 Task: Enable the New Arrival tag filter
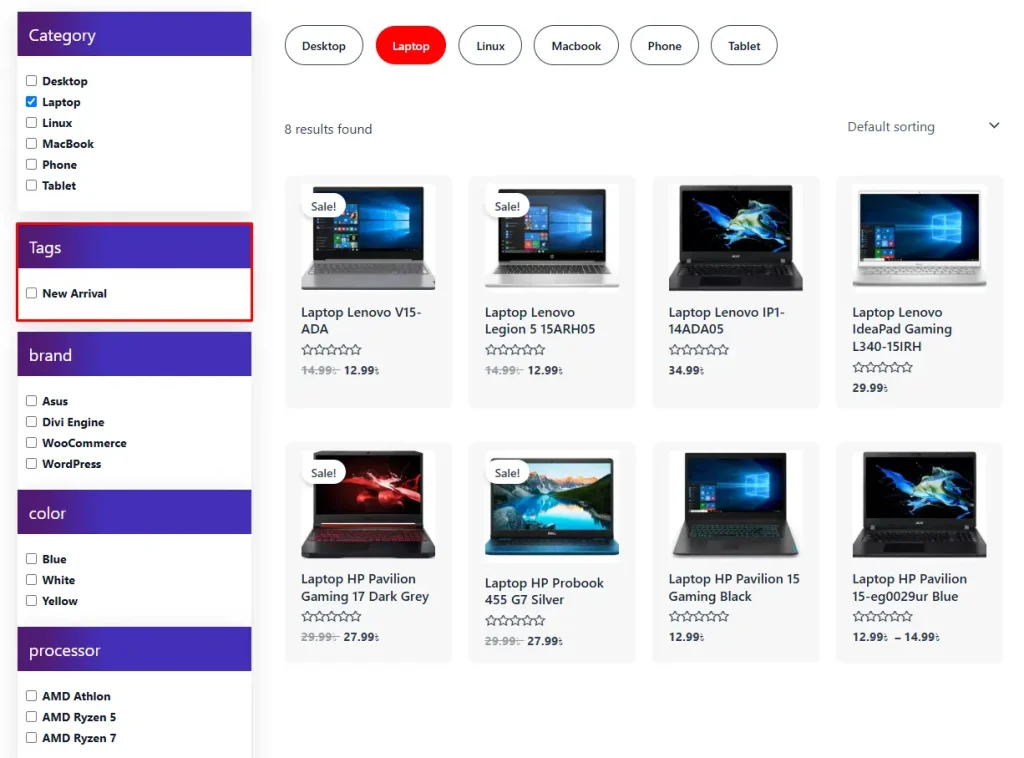point(31,293)
